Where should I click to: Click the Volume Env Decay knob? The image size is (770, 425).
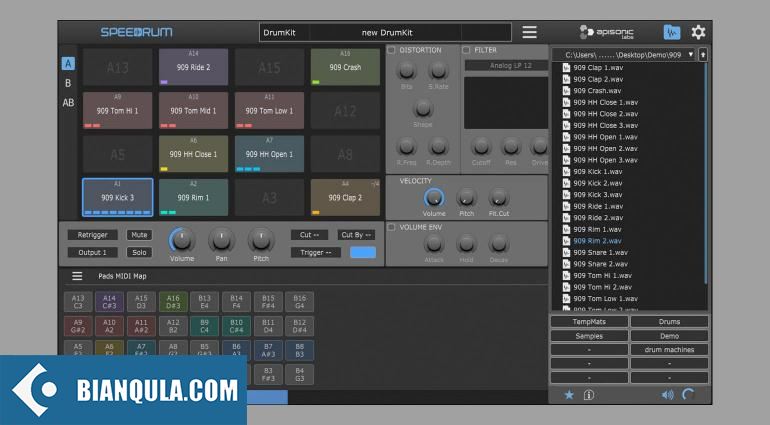[498, 244]
